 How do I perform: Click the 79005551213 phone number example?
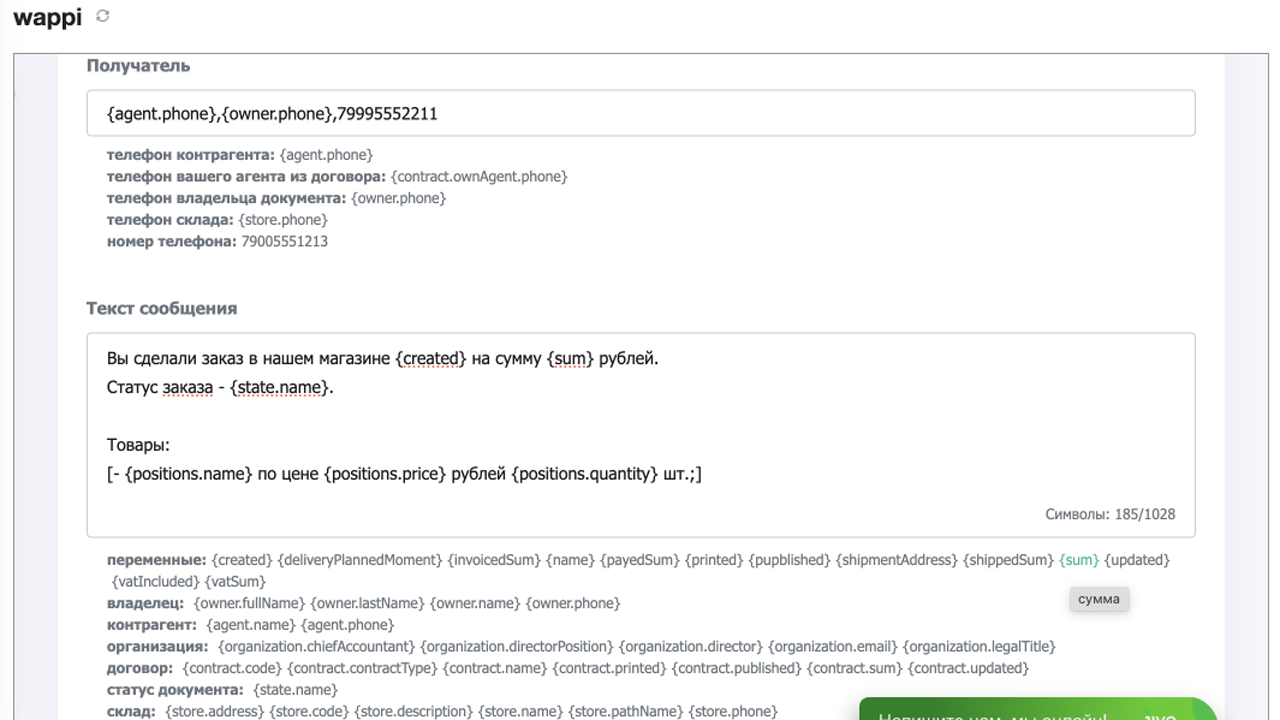[x=284, y=241]
